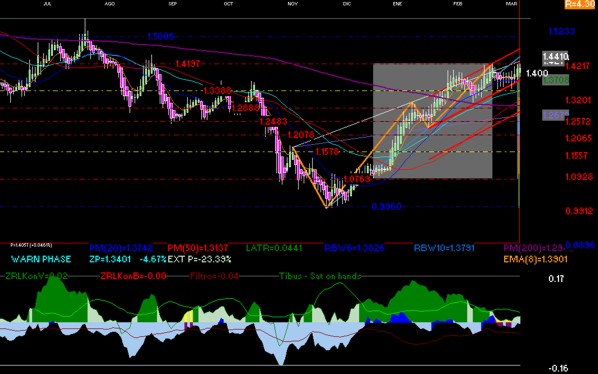Click the red 0.9912 axis value
This screenshot has width=598, height=374.
tap(579, 211)
